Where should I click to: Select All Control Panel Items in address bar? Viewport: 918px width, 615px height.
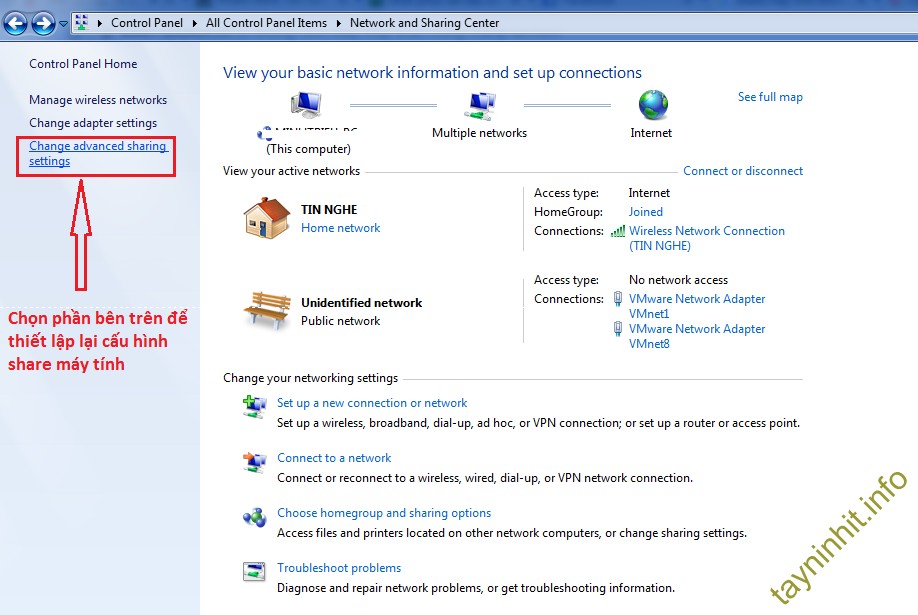point(266,23)
